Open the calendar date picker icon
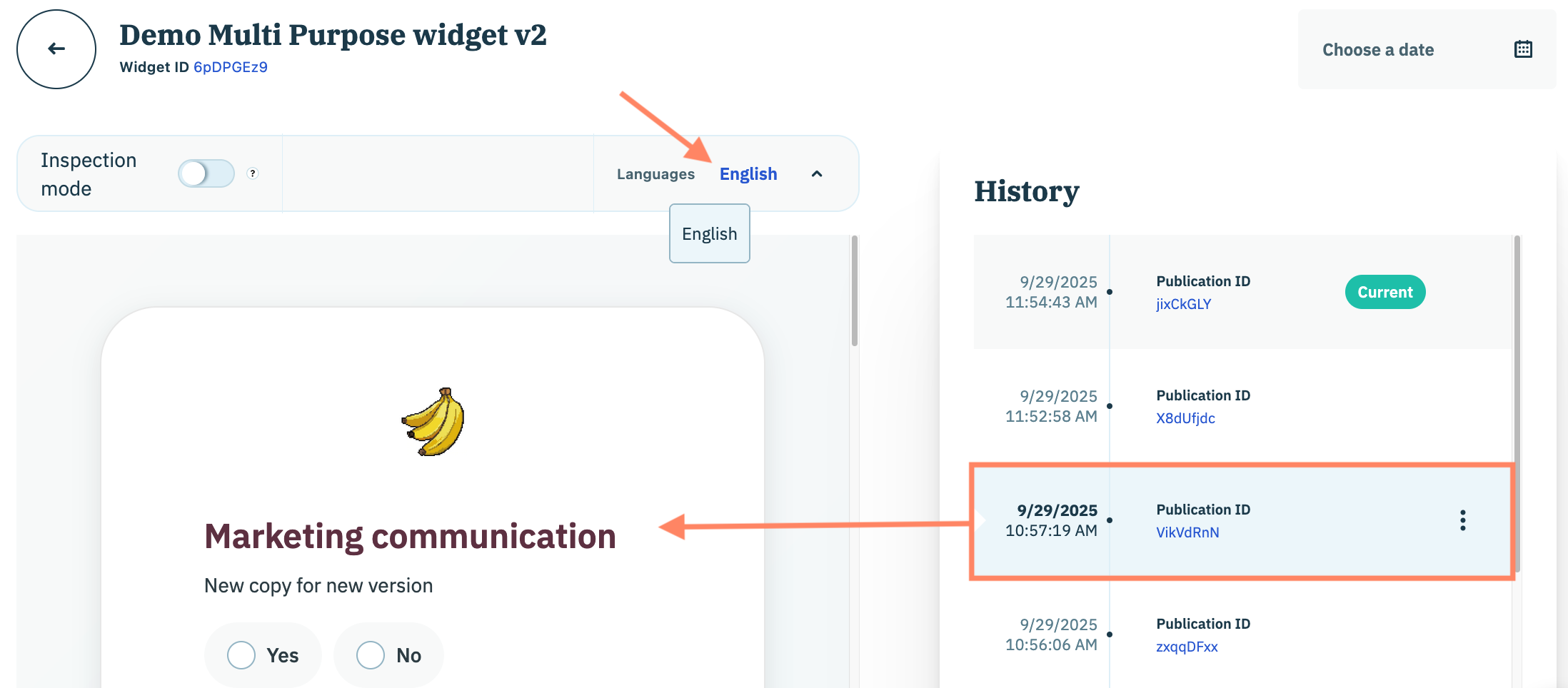The width and height of the screenshot is (1568, 688). [x=1523, y=49]
